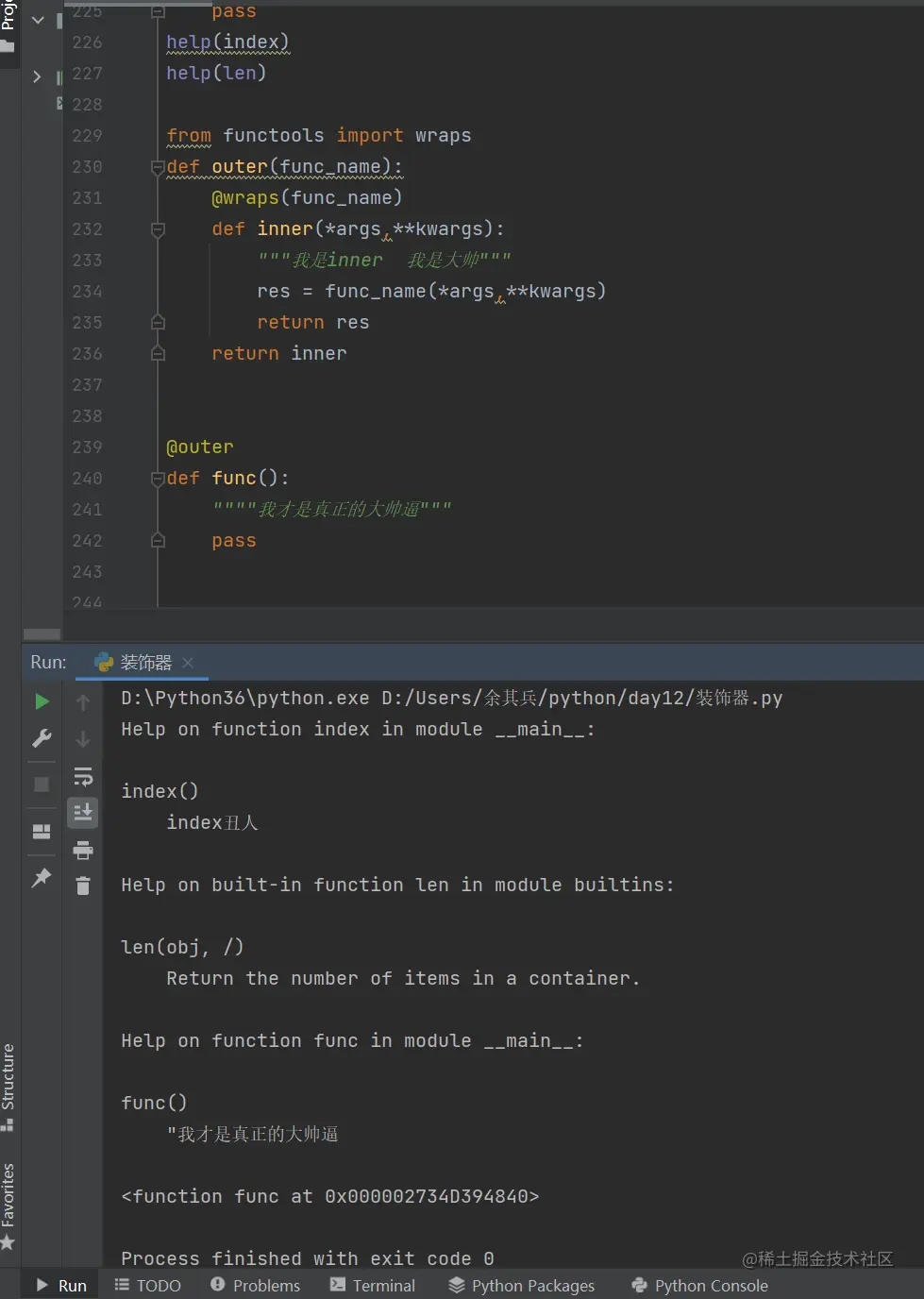Close the 装饰器 run tab
Screen dimensions: 924x1299
188,663
